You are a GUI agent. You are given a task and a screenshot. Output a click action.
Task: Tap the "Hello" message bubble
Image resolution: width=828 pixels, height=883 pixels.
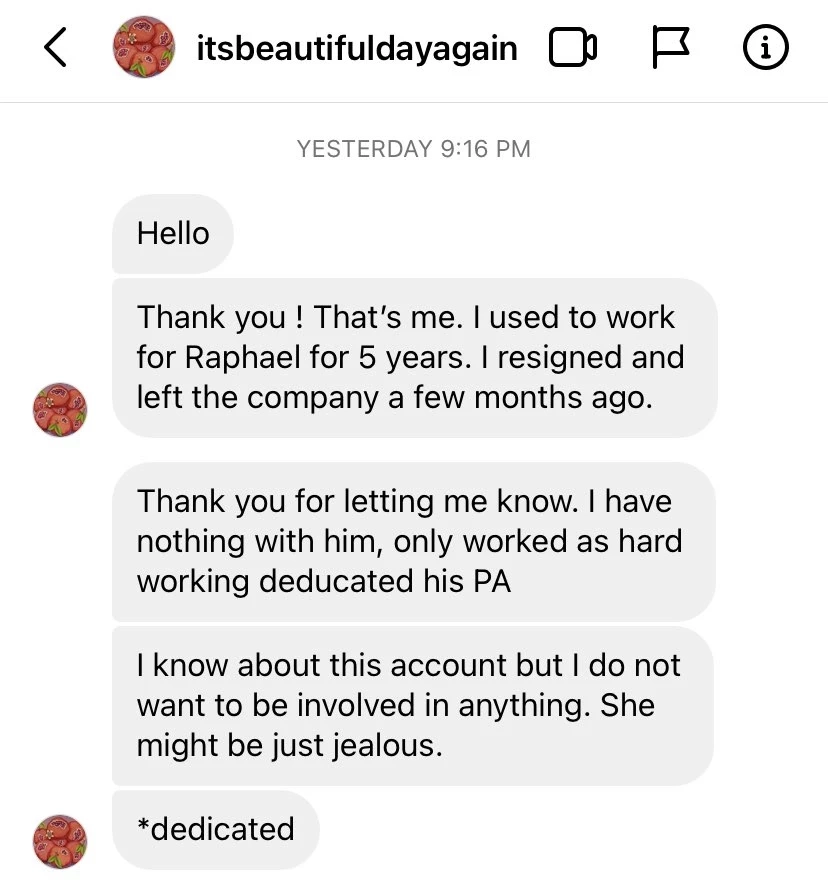(x=173, y=234)
